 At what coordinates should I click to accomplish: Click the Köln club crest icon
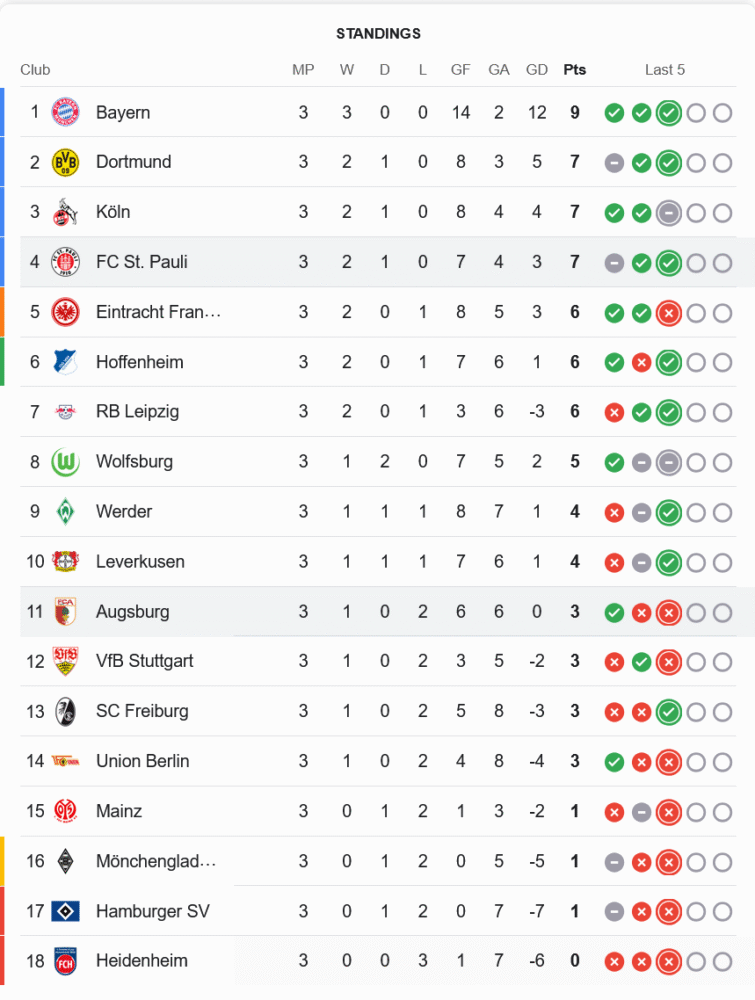pyautogui.click(x=65, y=212)
